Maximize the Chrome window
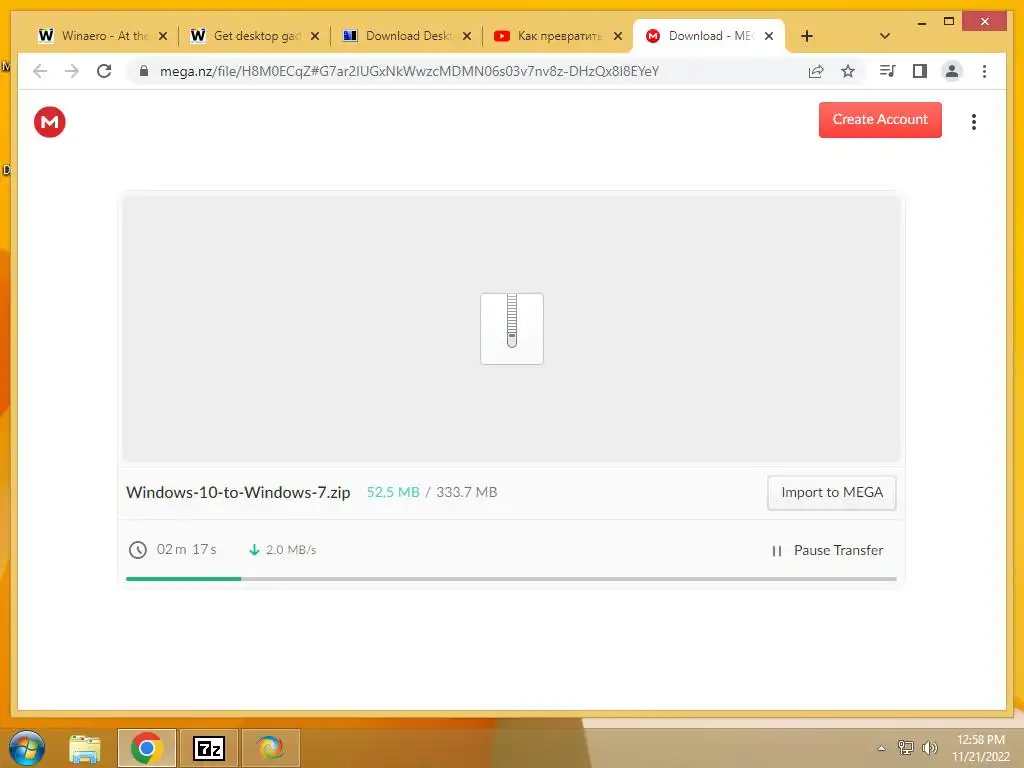Viewport: 1024px width, 768px height. click(x=949, y=22)
